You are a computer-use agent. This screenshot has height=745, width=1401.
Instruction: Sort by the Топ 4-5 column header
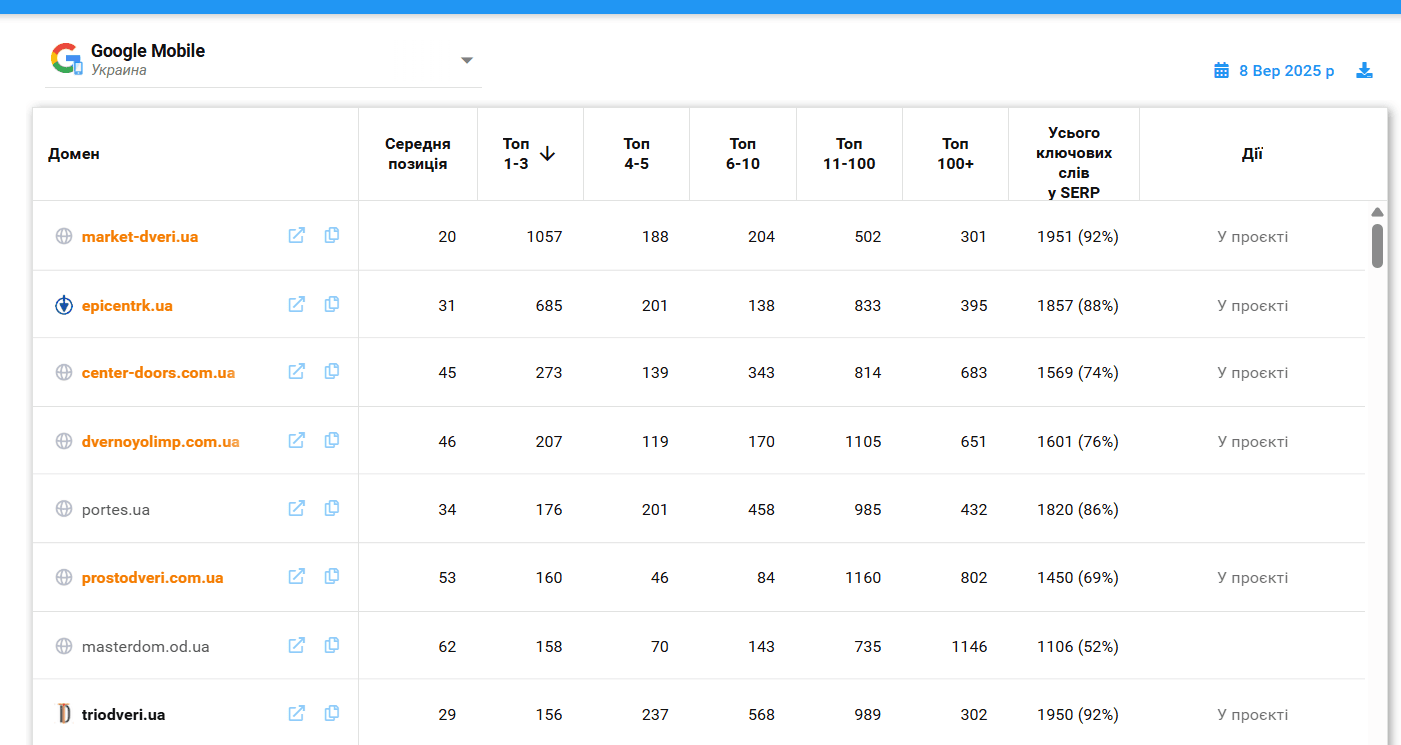click(636, 154)
